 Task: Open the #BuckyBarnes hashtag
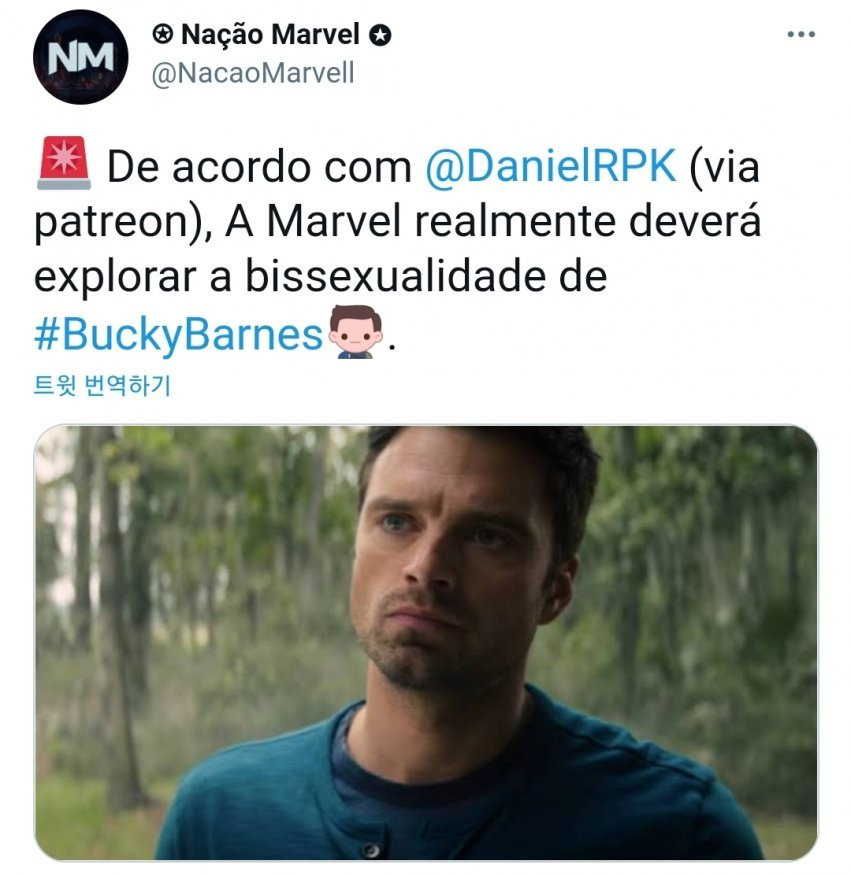[x=179, y=335]
